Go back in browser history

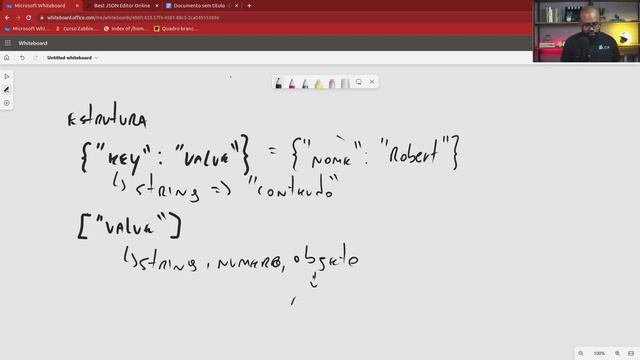tap(7, 18)
